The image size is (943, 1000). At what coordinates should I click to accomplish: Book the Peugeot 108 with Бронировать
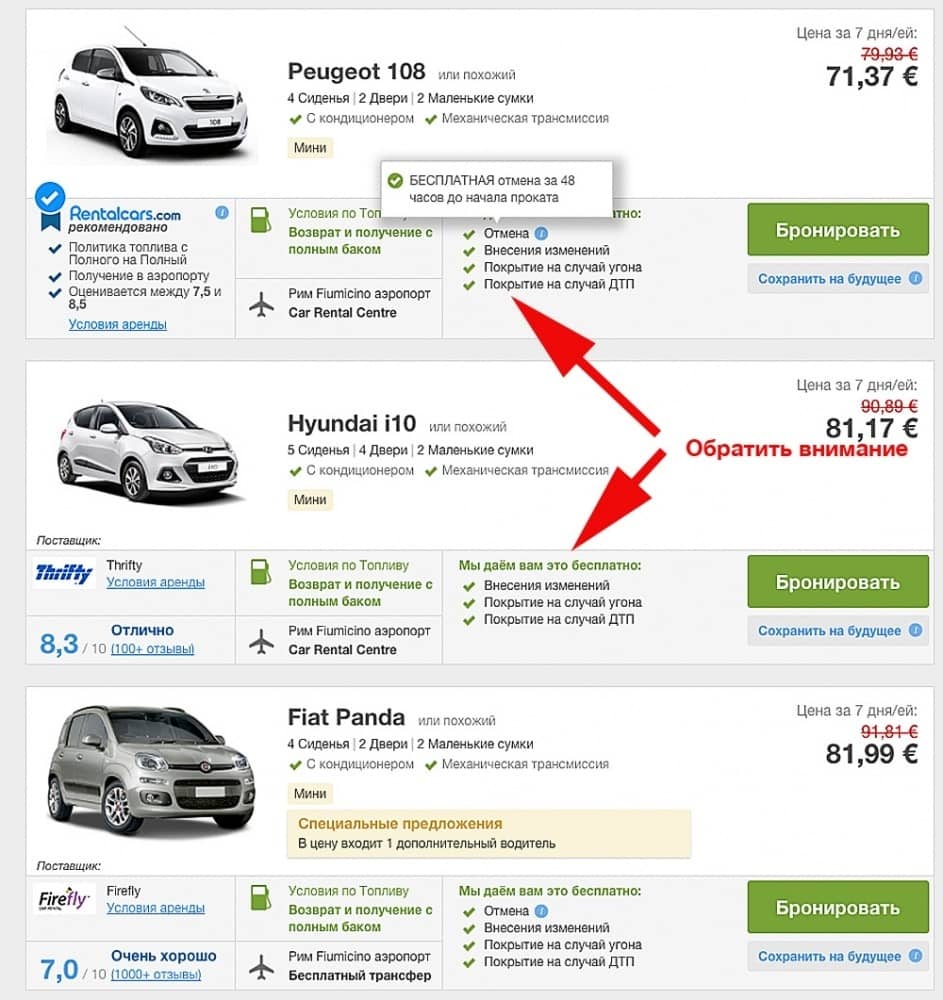click(838, 230)
